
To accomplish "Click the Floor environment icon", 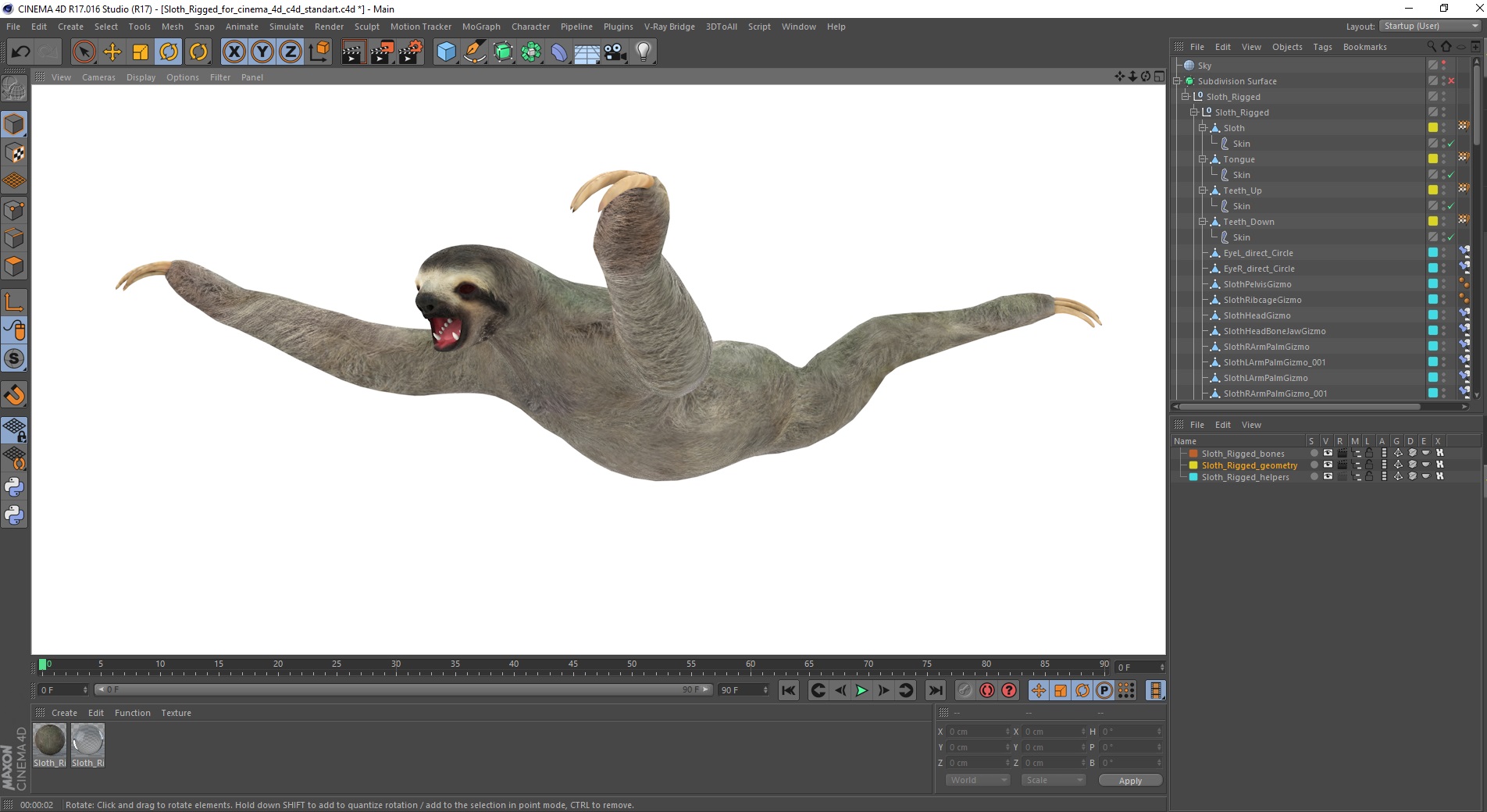I will [587, 52].
